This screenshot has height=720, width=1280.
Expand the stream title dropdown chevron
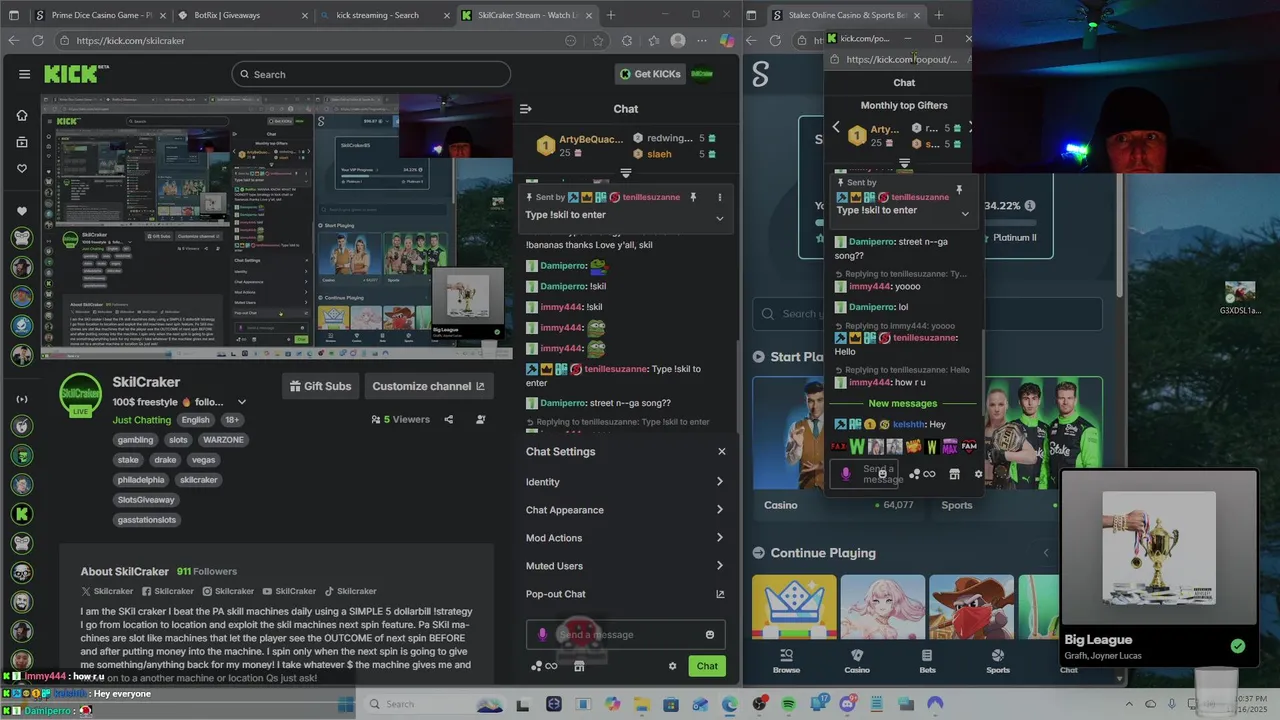coord(241,402)
